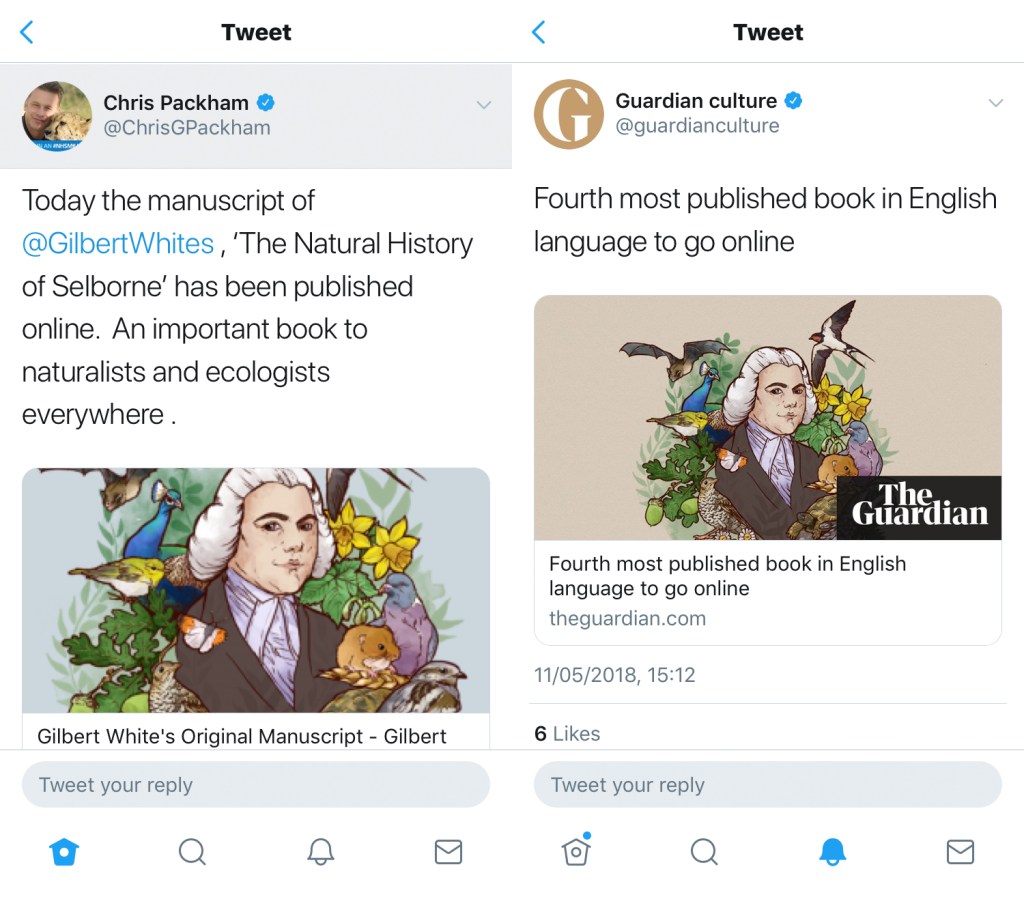Tap the reply field under Guardian tweet

[x=767, y=785]
